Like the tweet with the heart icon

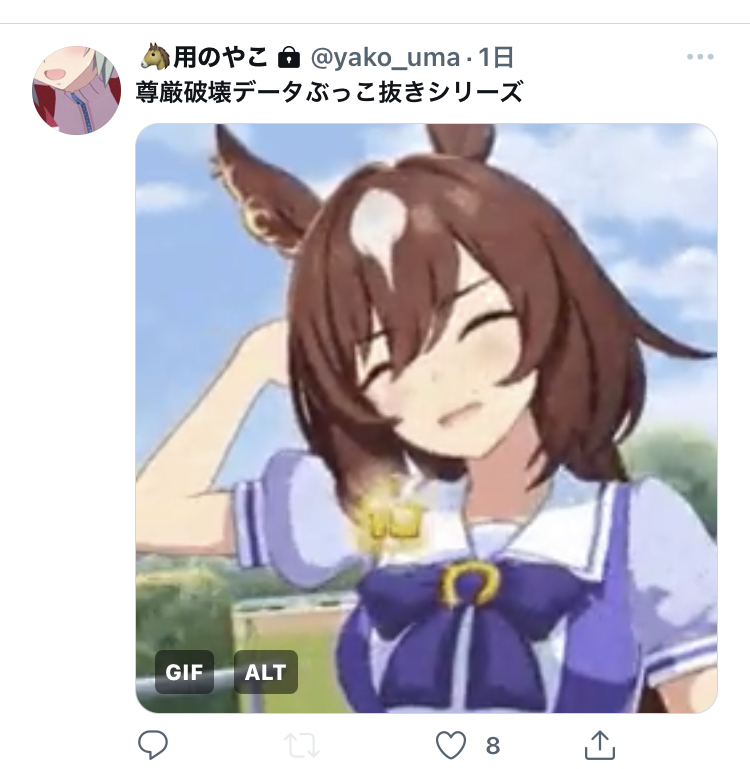point(451,744)
